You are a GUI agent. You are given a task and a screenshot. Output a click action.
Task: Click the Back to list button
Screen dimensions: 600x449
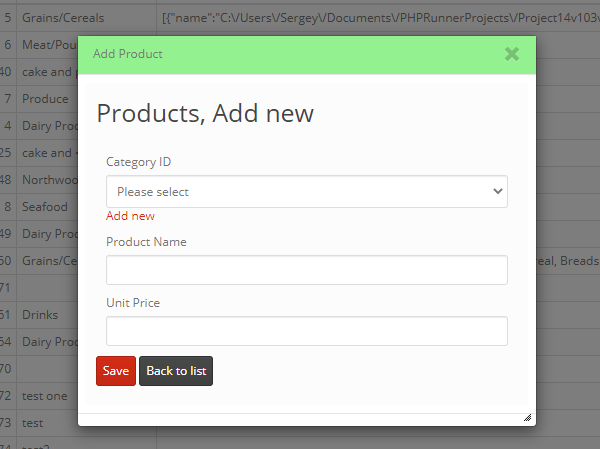(x=176, y=371)
